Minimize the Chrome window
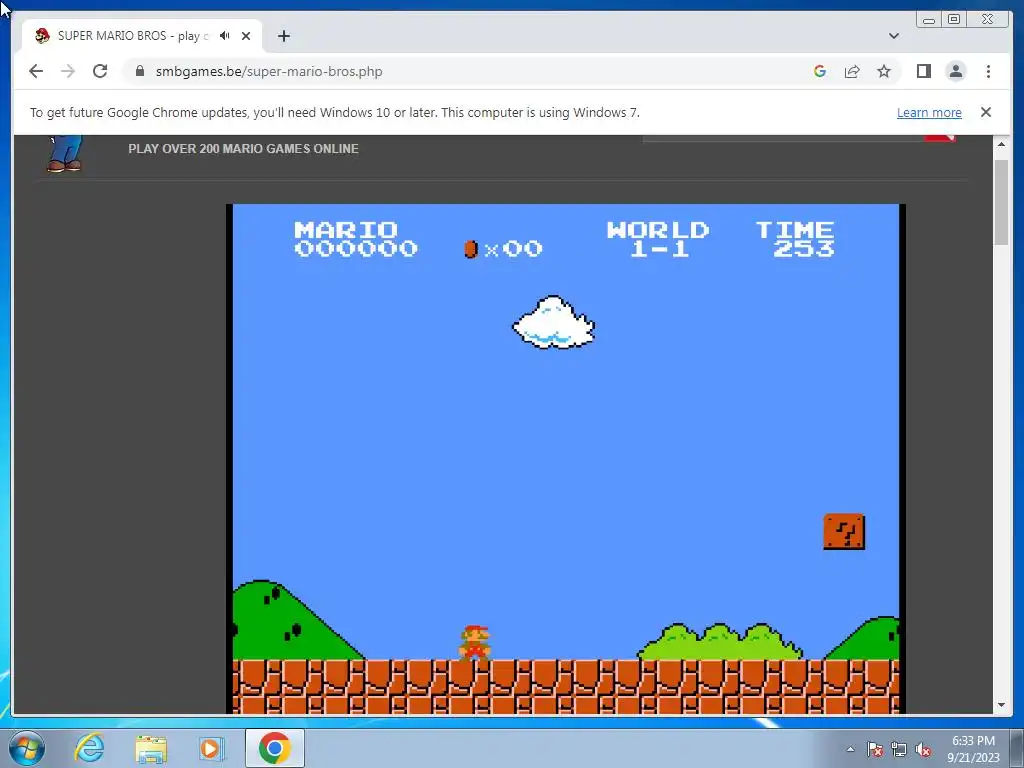This screenshot has width=1024, height=768. pos(929,20)
